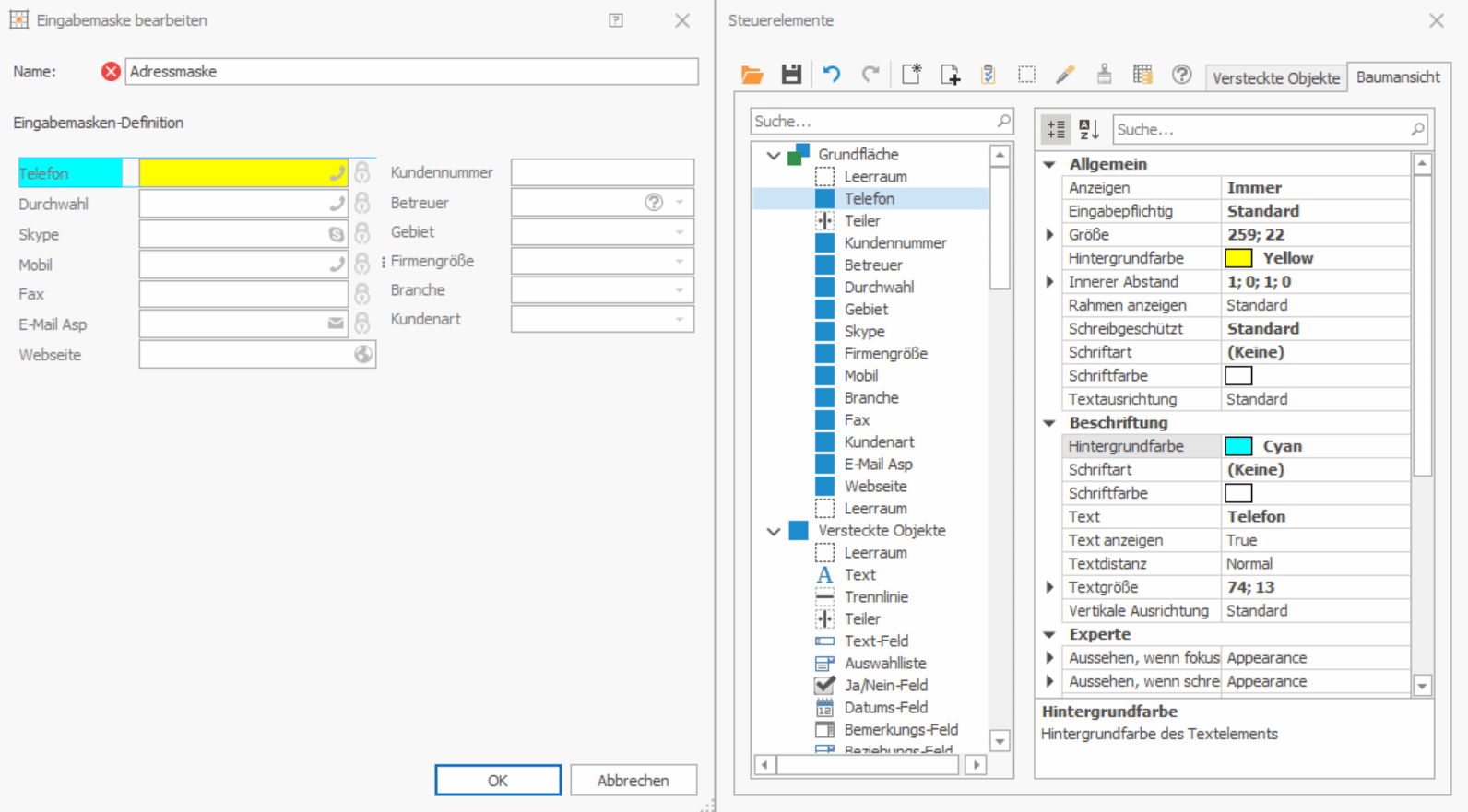Confirm with the OK button

tap(498, 781)
